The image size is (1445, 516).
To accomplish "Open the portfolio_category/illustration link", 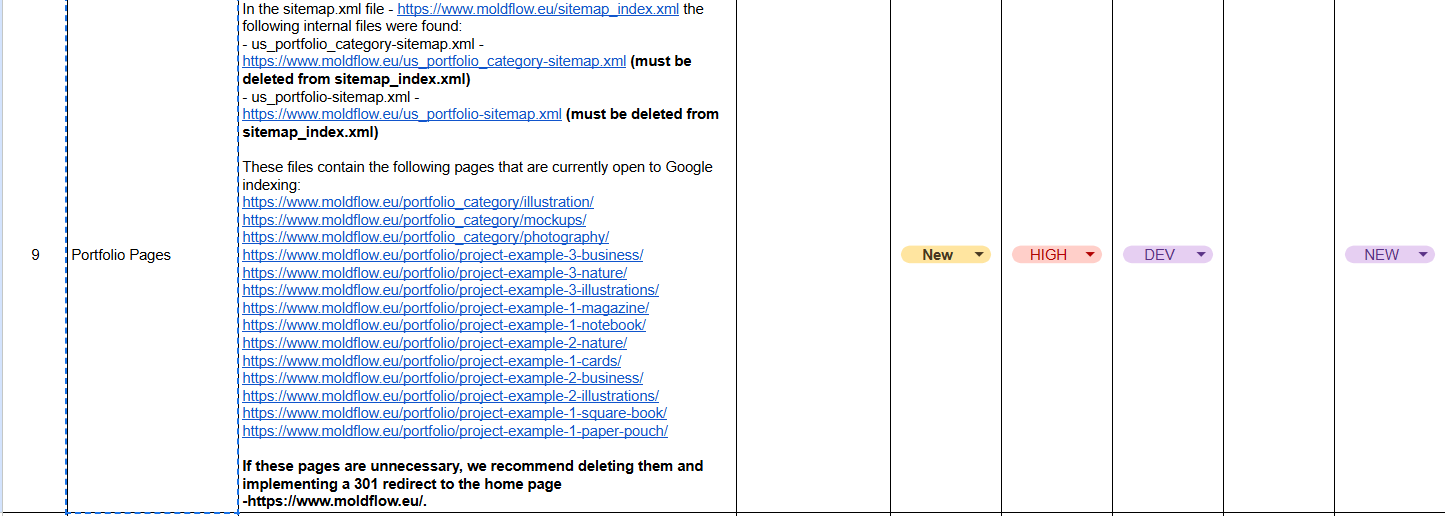I will [x=418, y=202].
